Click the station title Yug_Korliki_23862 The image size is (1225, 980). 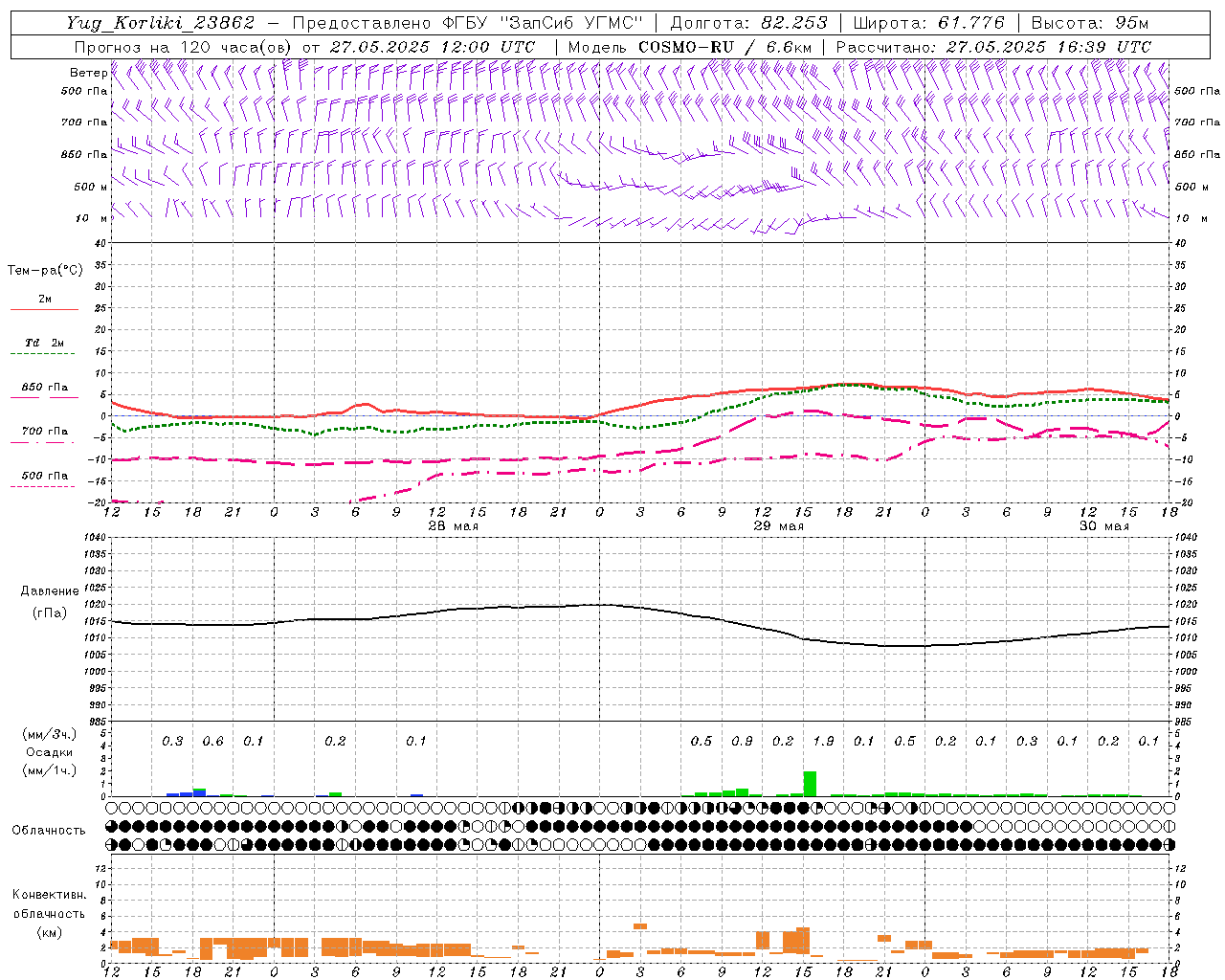[x=160, y=23]
